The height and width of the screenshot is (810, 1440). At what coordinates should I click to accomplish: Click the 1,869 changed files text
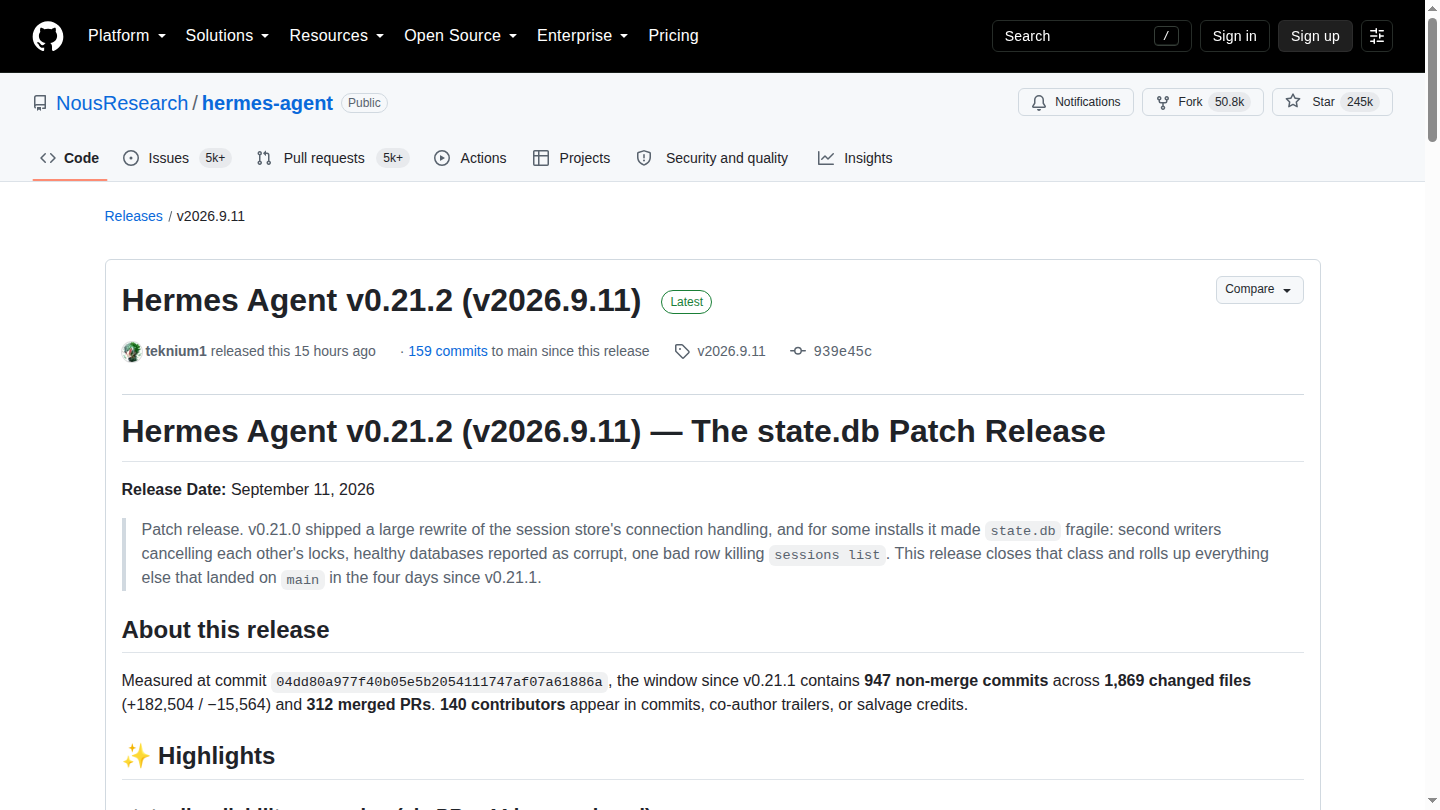(x=1177, y=680)
